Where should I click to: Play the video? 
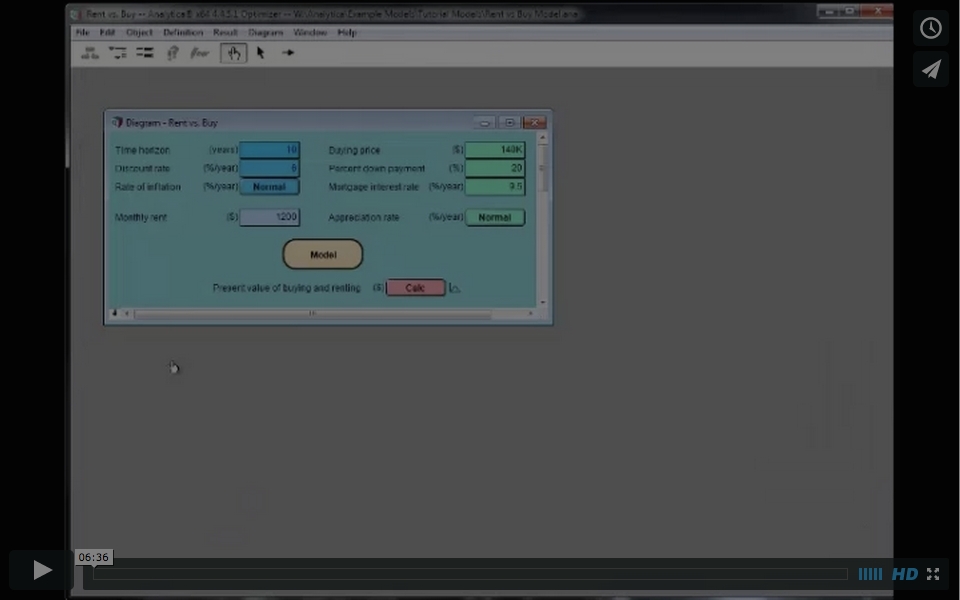(x=42, y=570)
